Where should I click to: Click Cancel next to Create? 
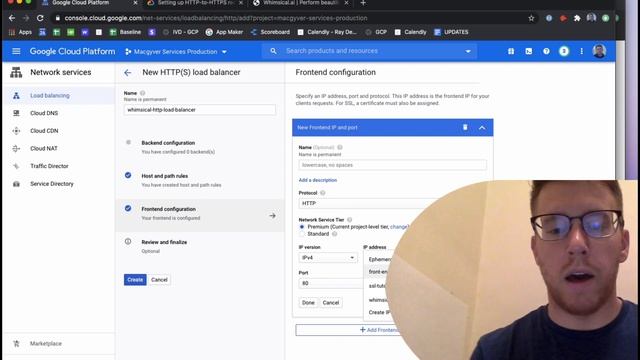(159, 280)
